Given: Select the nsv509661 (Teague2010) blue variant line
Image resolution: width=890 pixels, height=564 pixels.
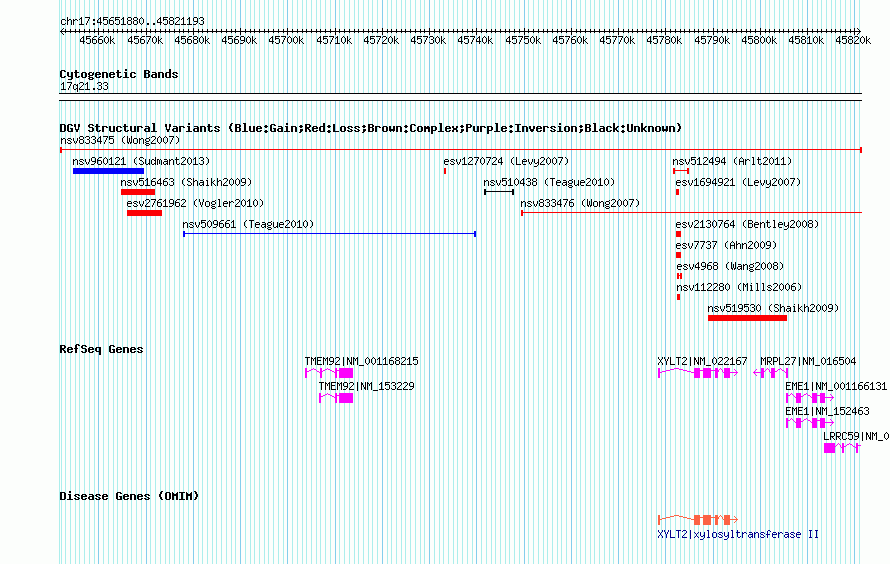Looking at the screenshot, I should (329, 234).
